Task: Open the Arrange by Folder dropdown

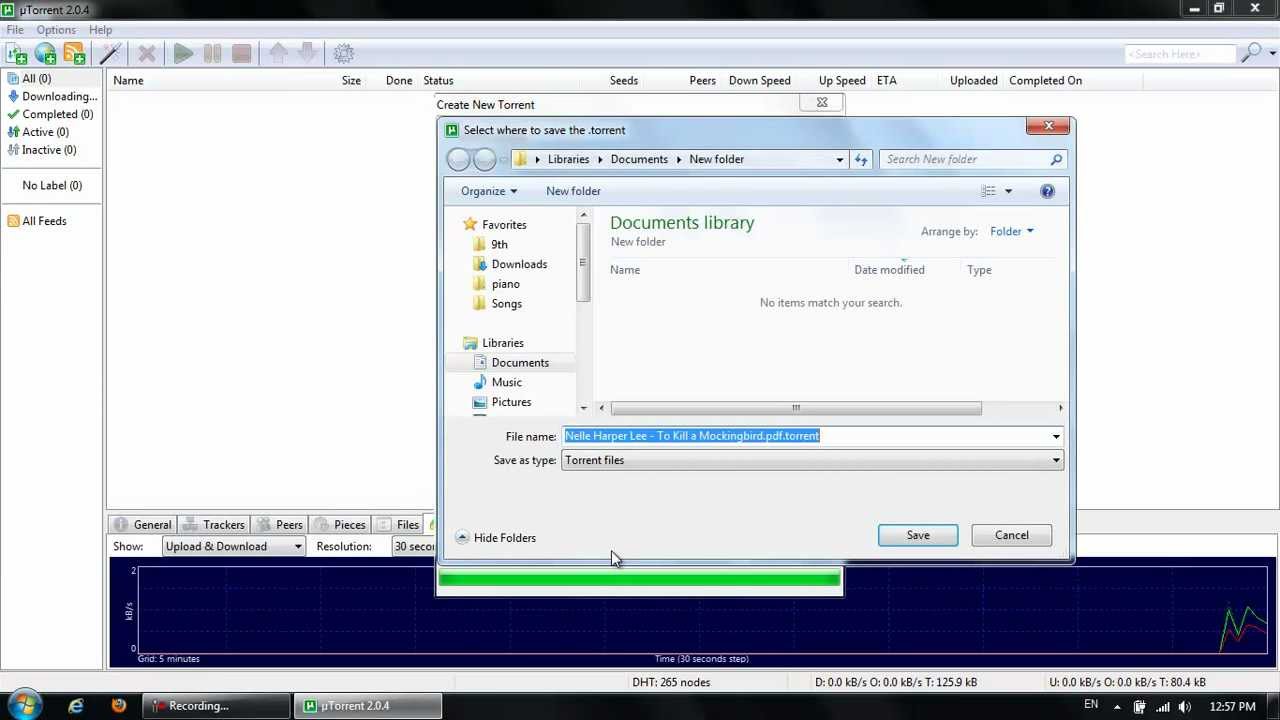Action: [x=1012, y=232]
